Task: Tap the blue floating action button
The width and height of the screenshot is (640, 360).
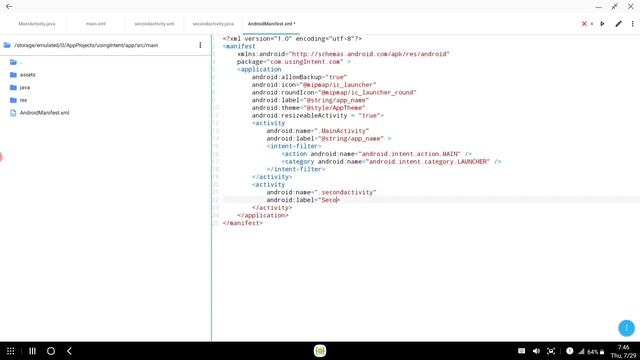Action: coord(627,328)
